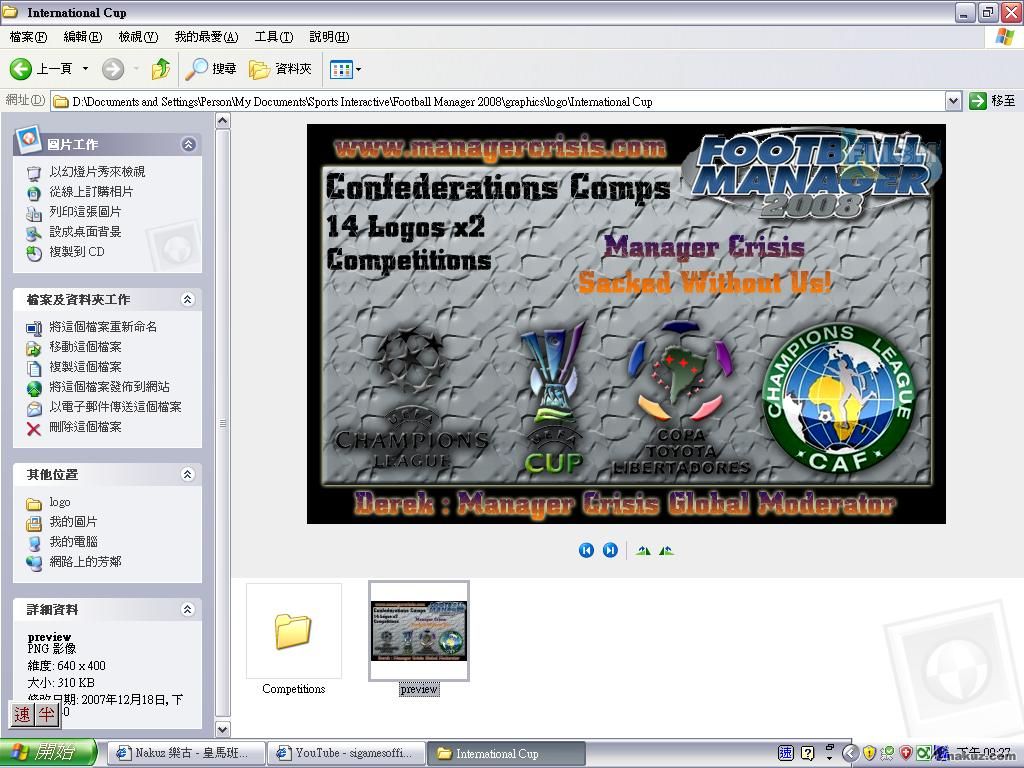The image size is (1024, 768).
Task: Collapse the 詳細資料 panel
Action: tap(187, 609)
